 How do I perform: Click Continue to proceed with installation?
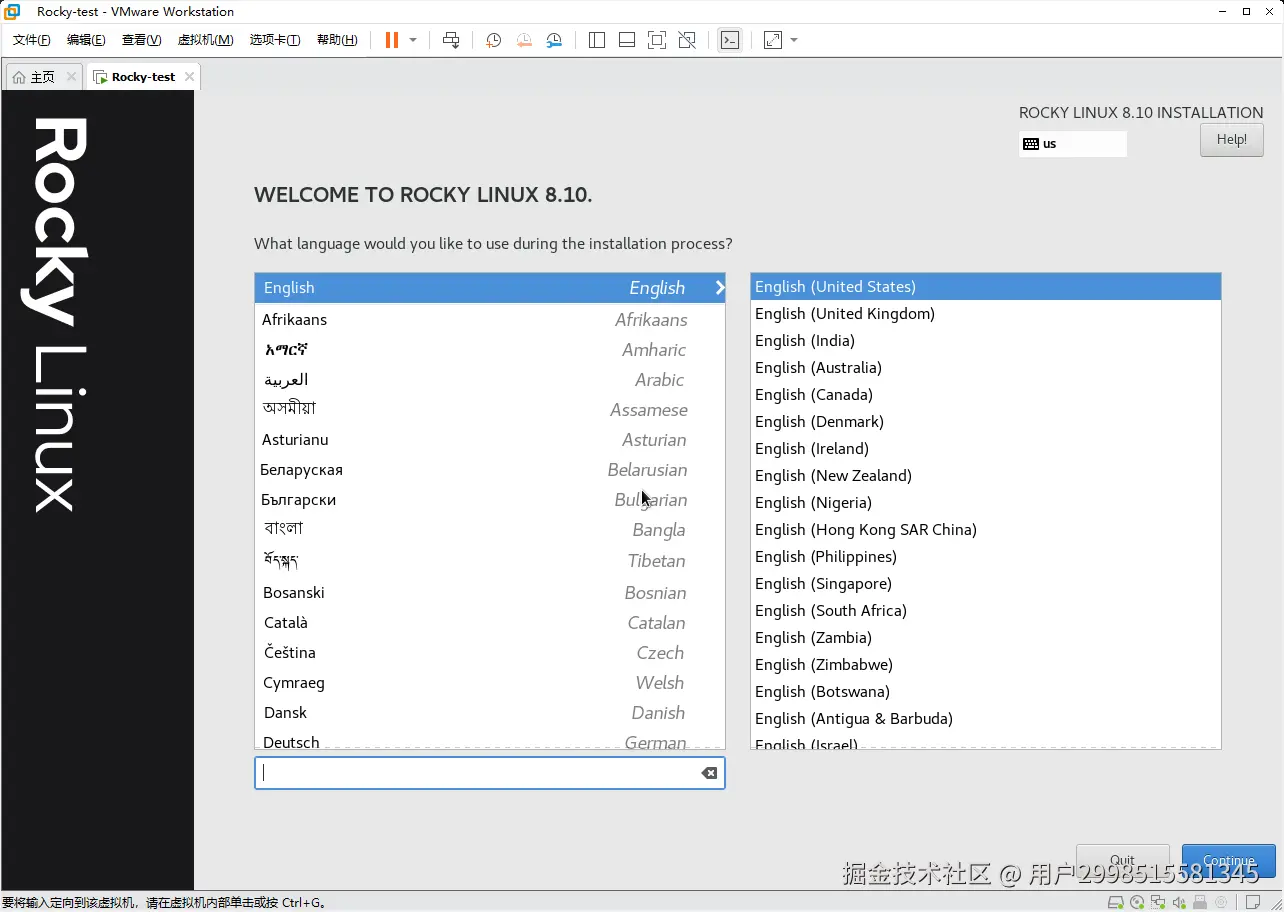[x=1229, y=860]
